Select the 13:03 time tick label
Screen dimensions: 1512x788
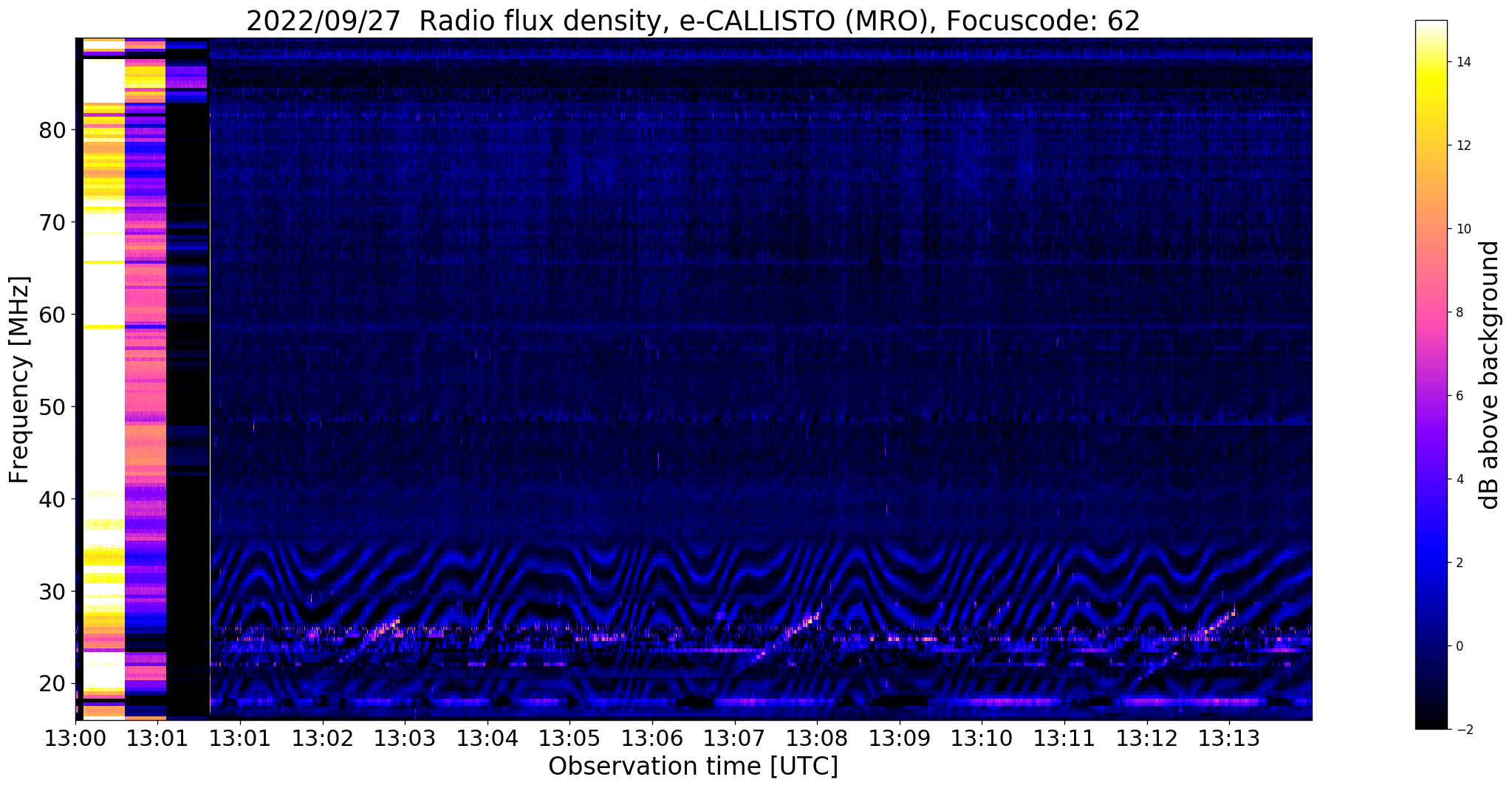point(405,738)
